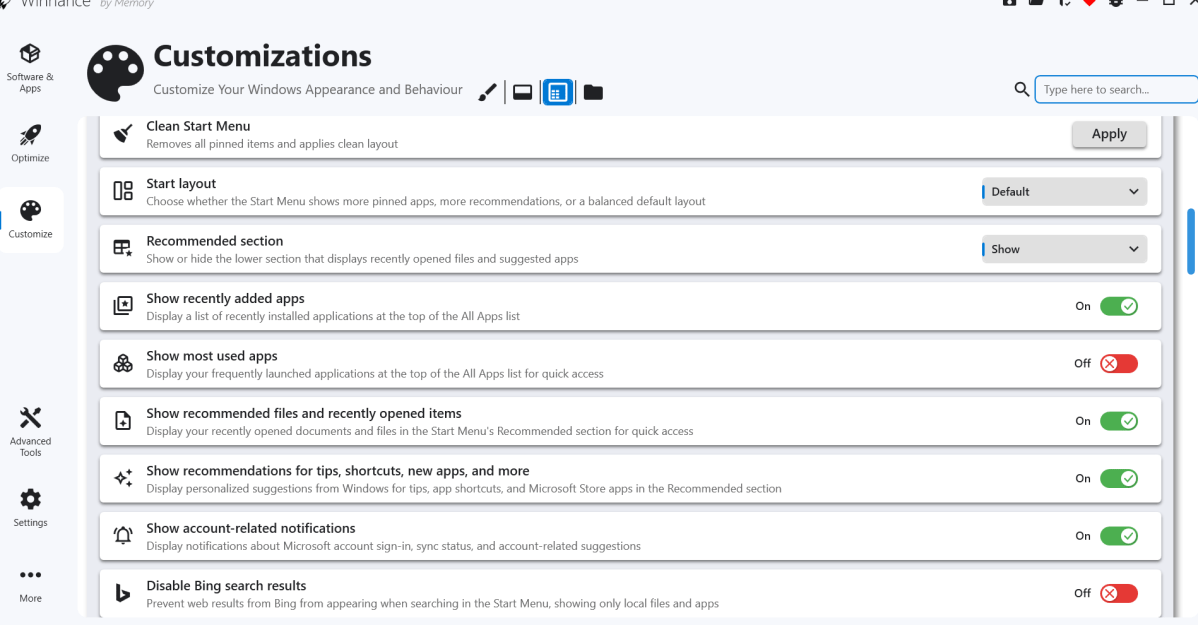Open the Start layout dropdown
This screenshot has height=625, width=1198.
1064,192
